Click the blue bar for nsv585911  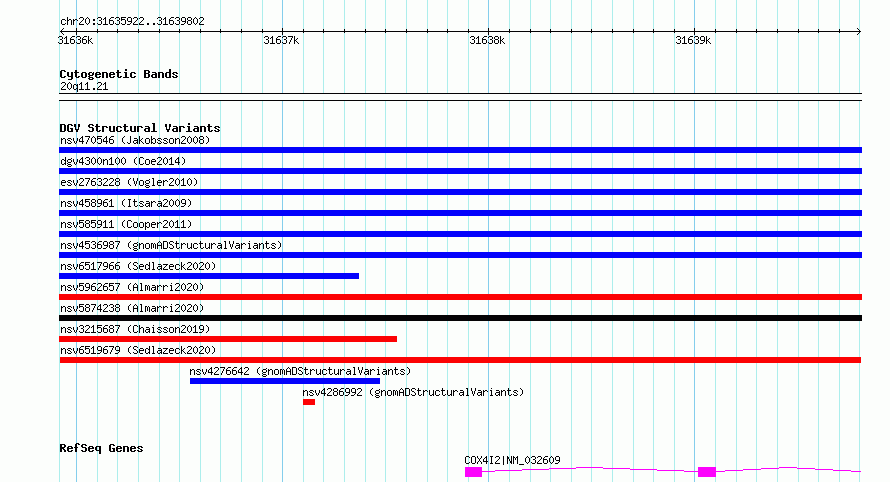point(460,234)
